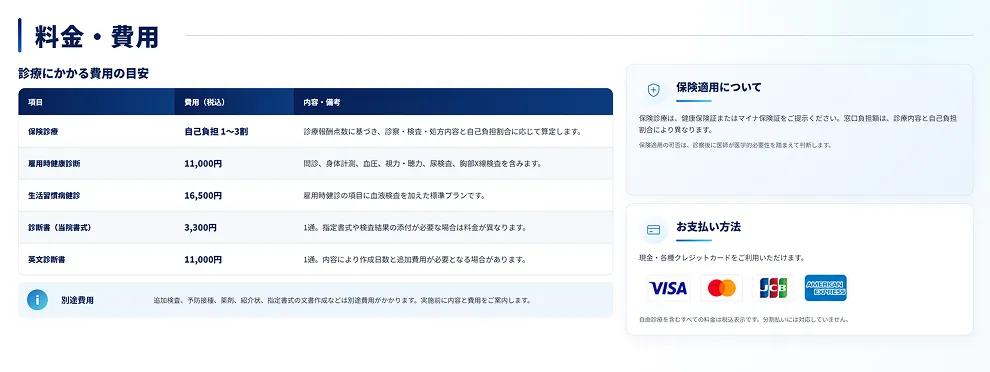Click the 自己負担 1〜3割 fee cell
This screenshot has height=372, width=990.
coord(217,131)
